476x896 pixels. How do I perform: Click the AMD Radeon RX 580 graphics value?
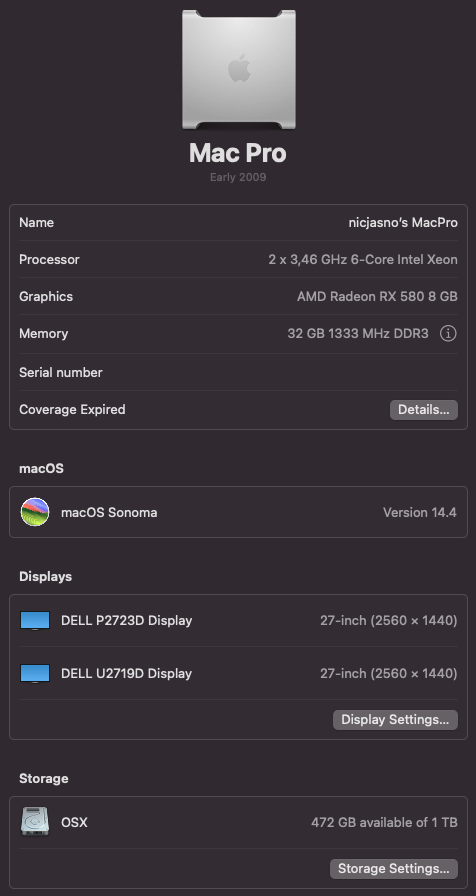tap(377, 297)
